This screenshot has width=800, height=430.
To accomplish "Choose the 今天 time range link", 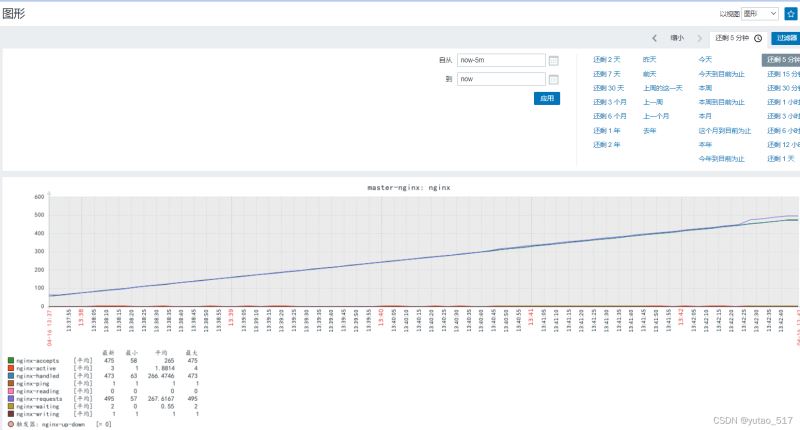I will 705,60.
